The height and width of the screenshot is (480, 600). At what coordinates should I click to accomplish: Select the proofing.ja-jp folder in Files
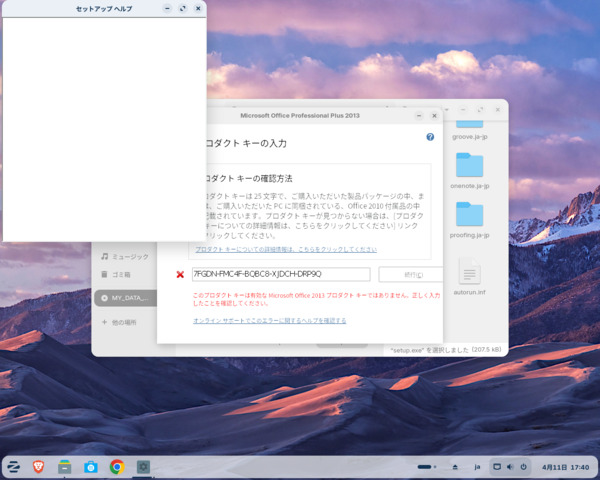(470, 220)
